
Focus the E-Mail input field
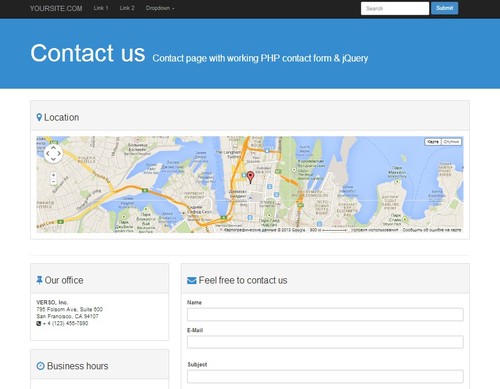click(x=325, y=342)
